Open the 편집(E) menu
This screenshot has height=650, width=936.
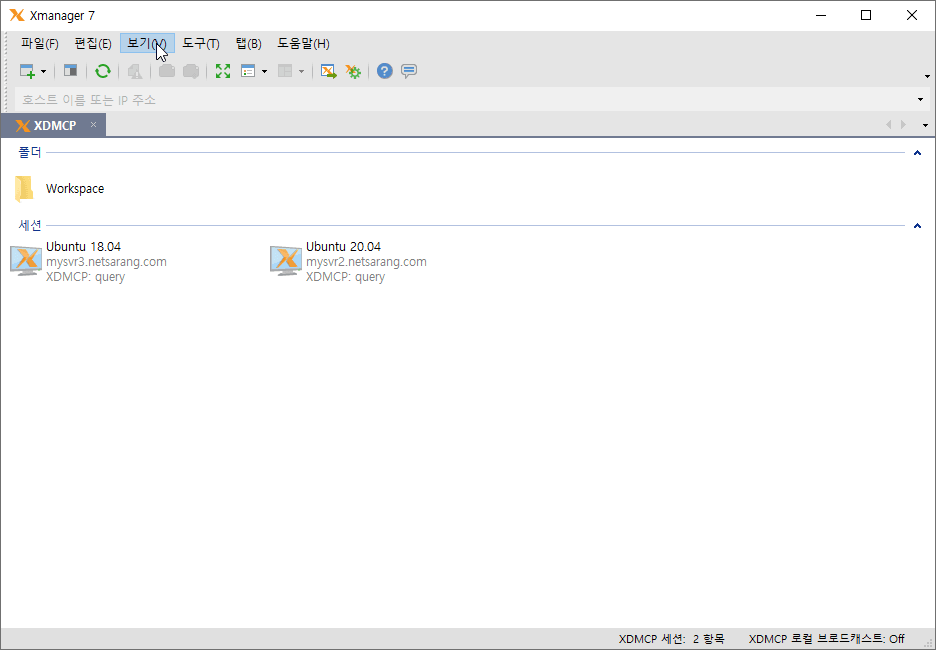point(93,44)
